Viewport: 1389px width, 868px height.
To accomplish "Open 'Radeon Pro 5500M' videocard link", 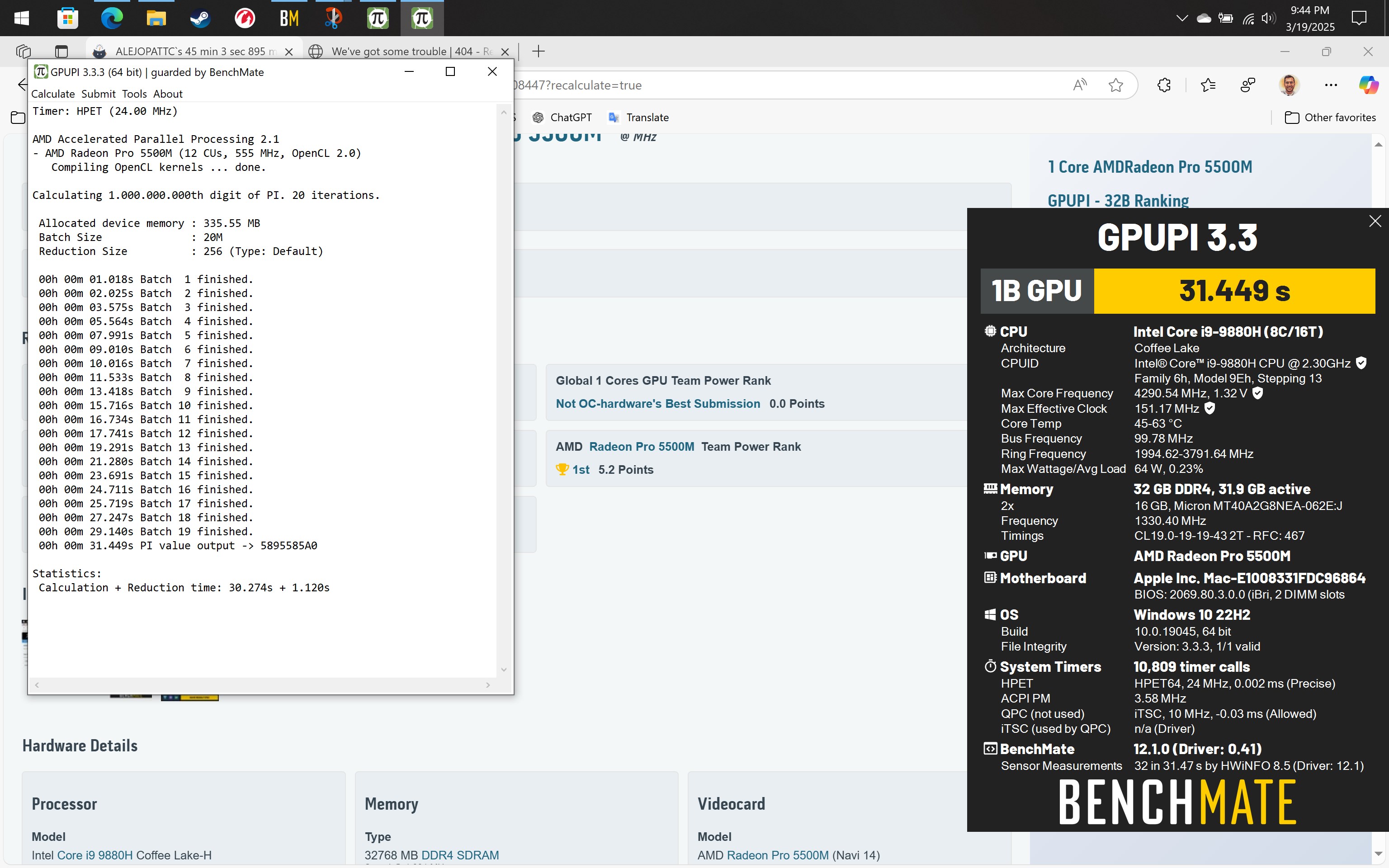I will (777, 855).
